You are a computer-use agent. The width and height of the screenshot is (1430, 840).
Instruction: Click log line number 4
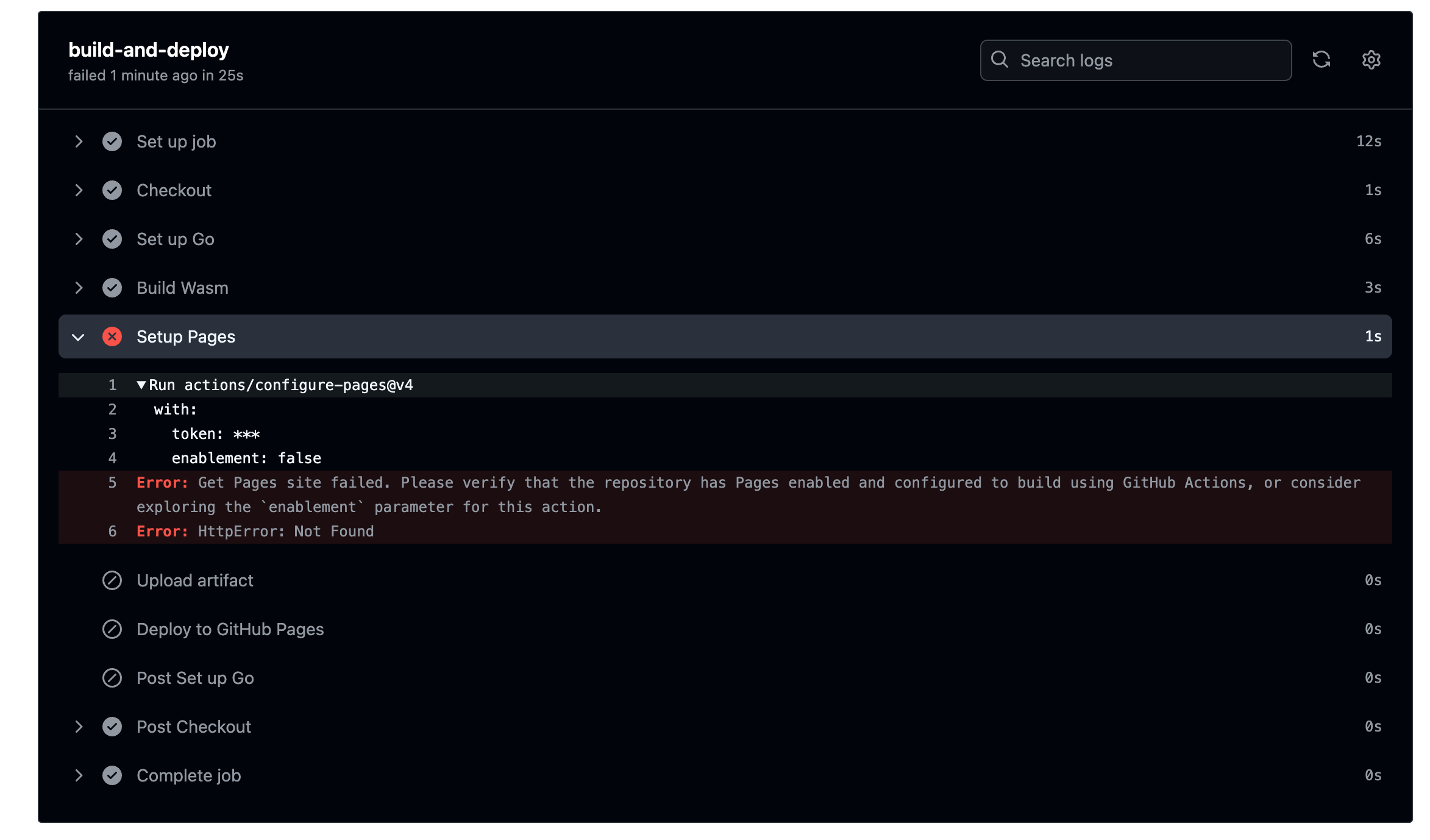pyautogui.click(x=113, y=458)
